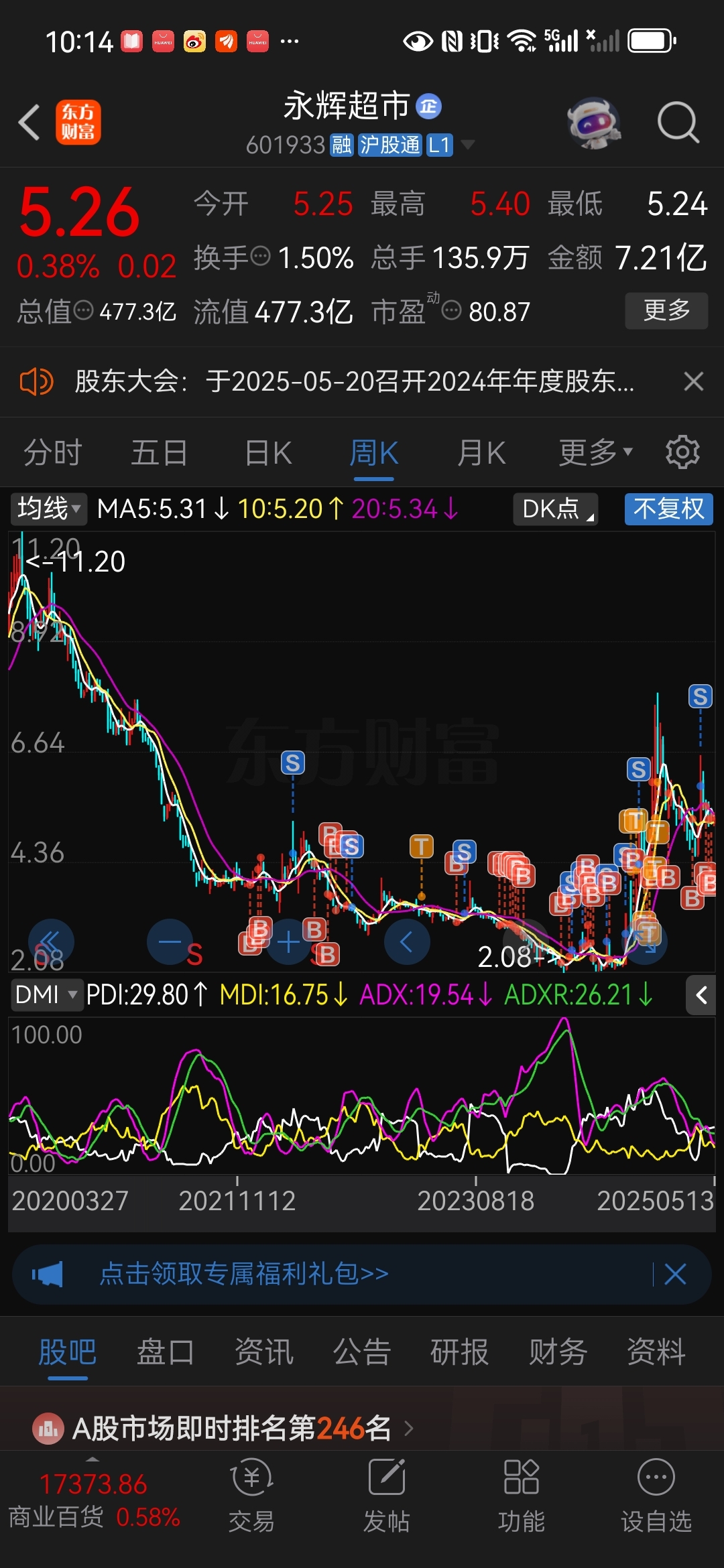
Task: Select the 周K chart tab
Action: pos(373,452)
